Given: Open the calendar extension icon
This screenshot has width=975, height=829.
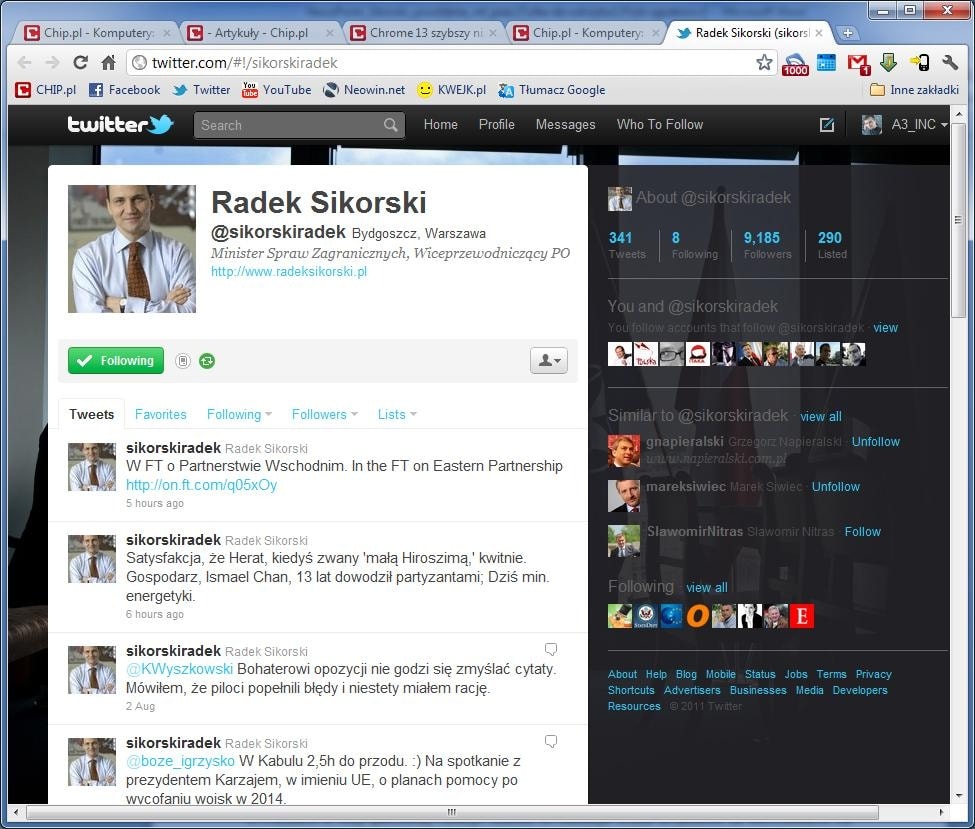Looking at the screenshot, I should (x=826, y=62).
